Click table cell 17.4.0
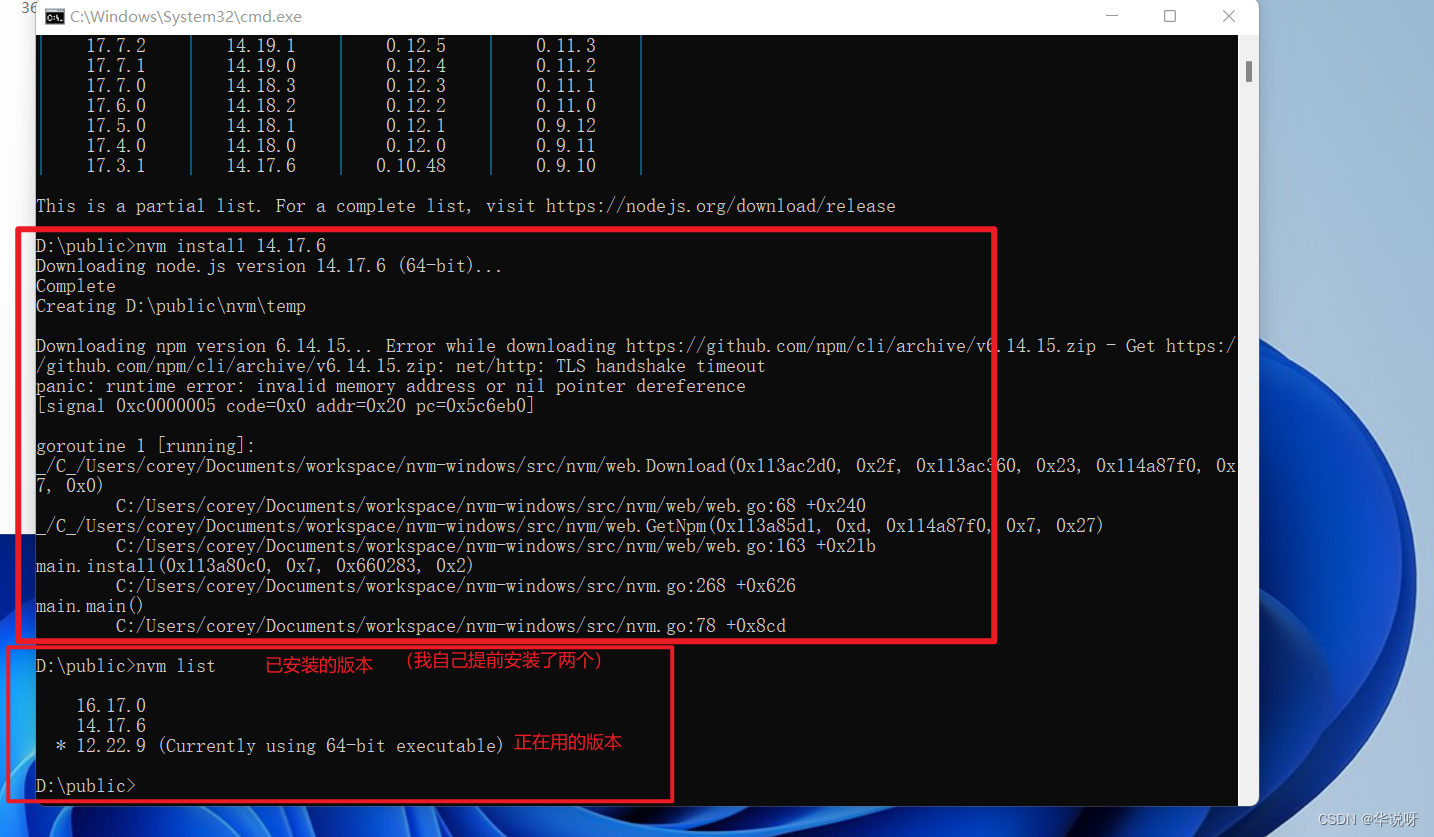 click(116, 146)
